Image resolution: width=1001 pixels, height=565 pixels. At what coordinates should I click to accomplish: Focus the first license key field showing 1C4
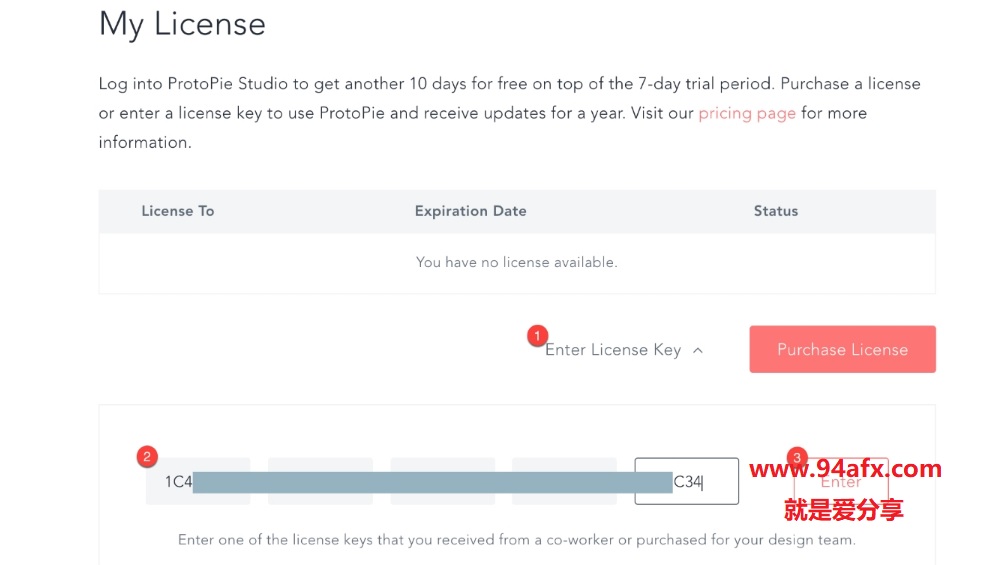click(x=198, y=481)
